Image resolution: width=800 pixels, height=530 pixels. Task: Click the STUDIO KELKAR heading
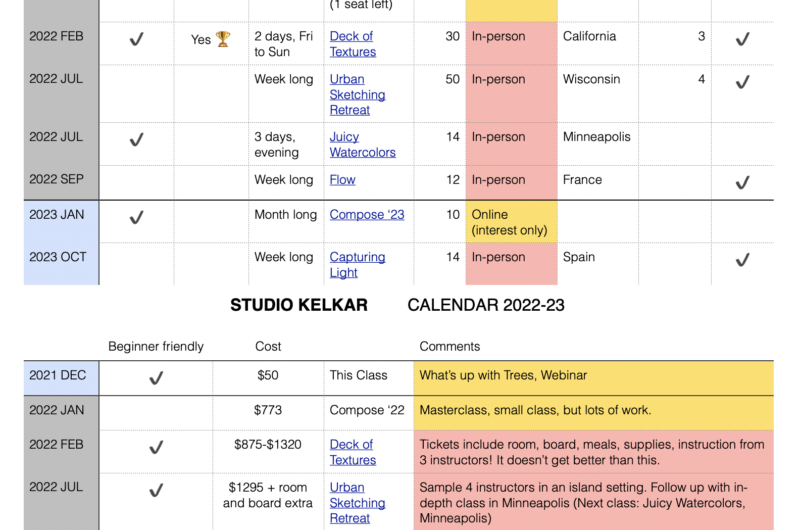pos(299,305)
